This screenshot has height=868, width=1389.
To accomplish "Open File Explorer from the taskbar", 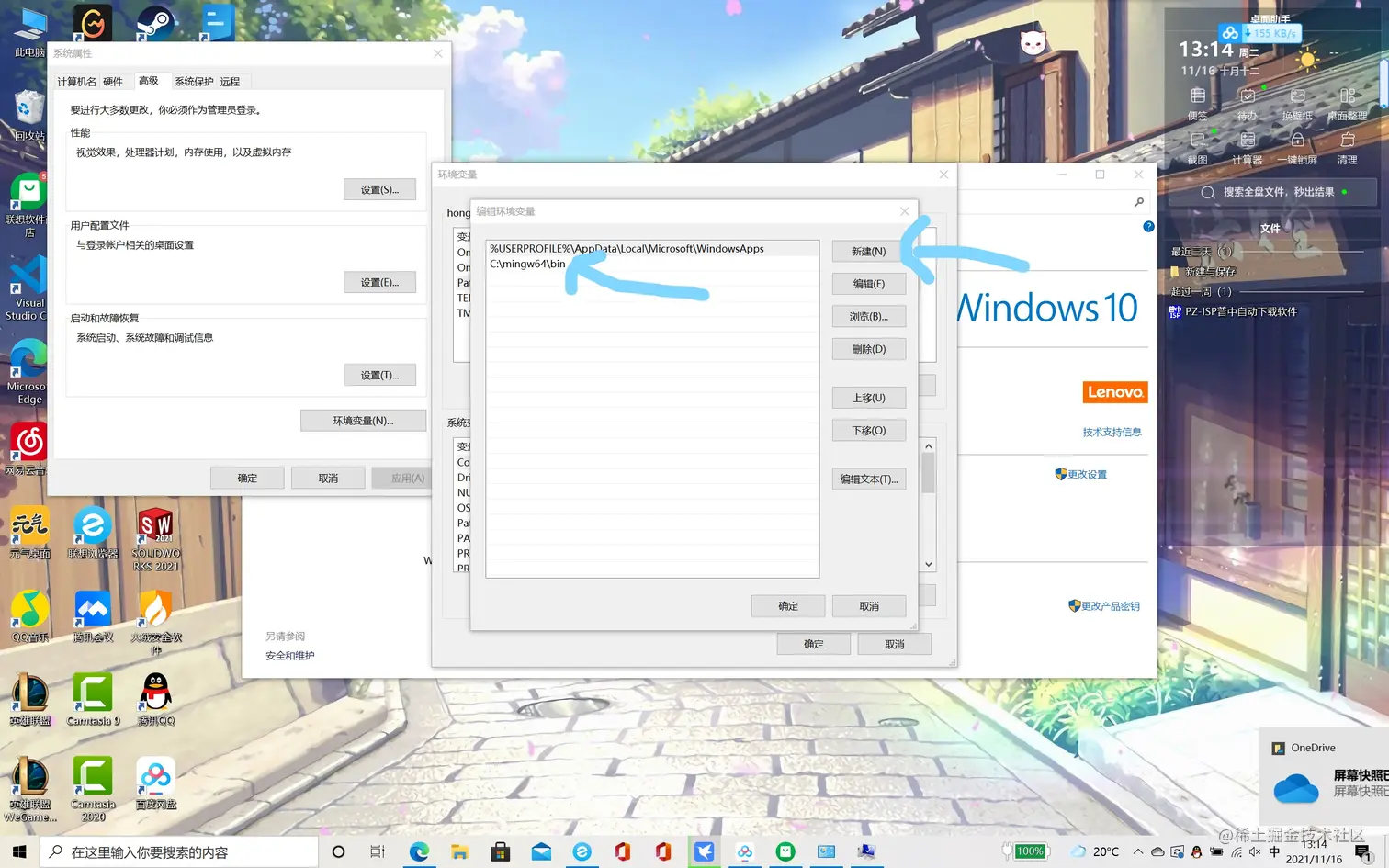I will point(459,851).
